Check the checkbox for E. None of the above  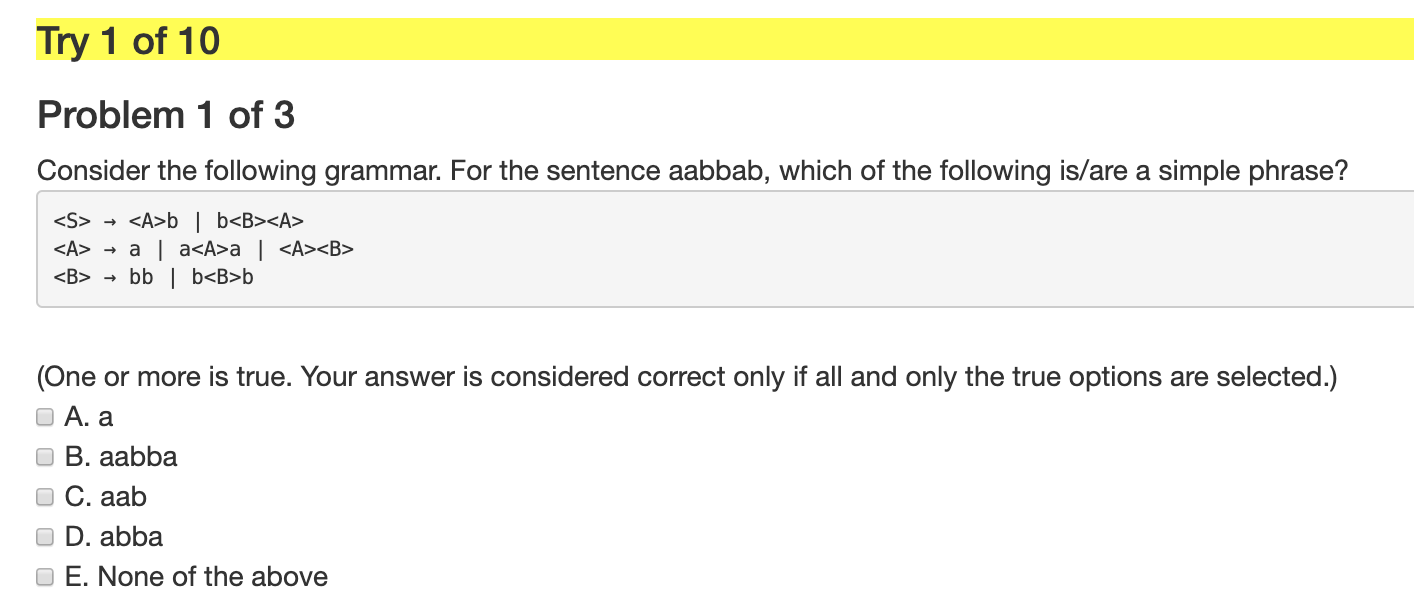[x=44, y=576]
